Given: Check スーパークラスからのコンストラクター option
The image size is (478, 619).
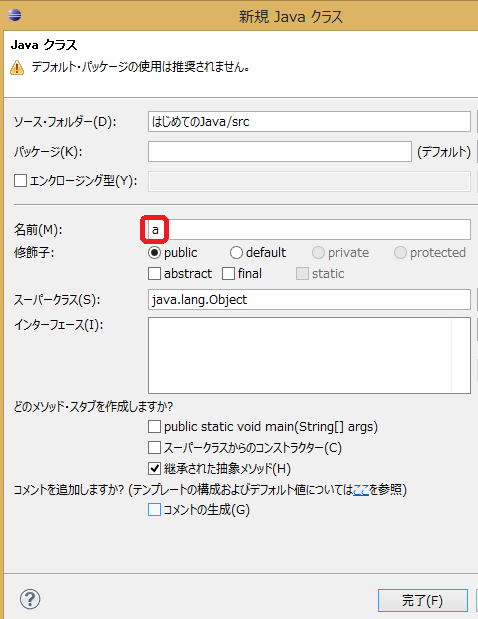Looking at the screenshot, I should tap(154, 448).
